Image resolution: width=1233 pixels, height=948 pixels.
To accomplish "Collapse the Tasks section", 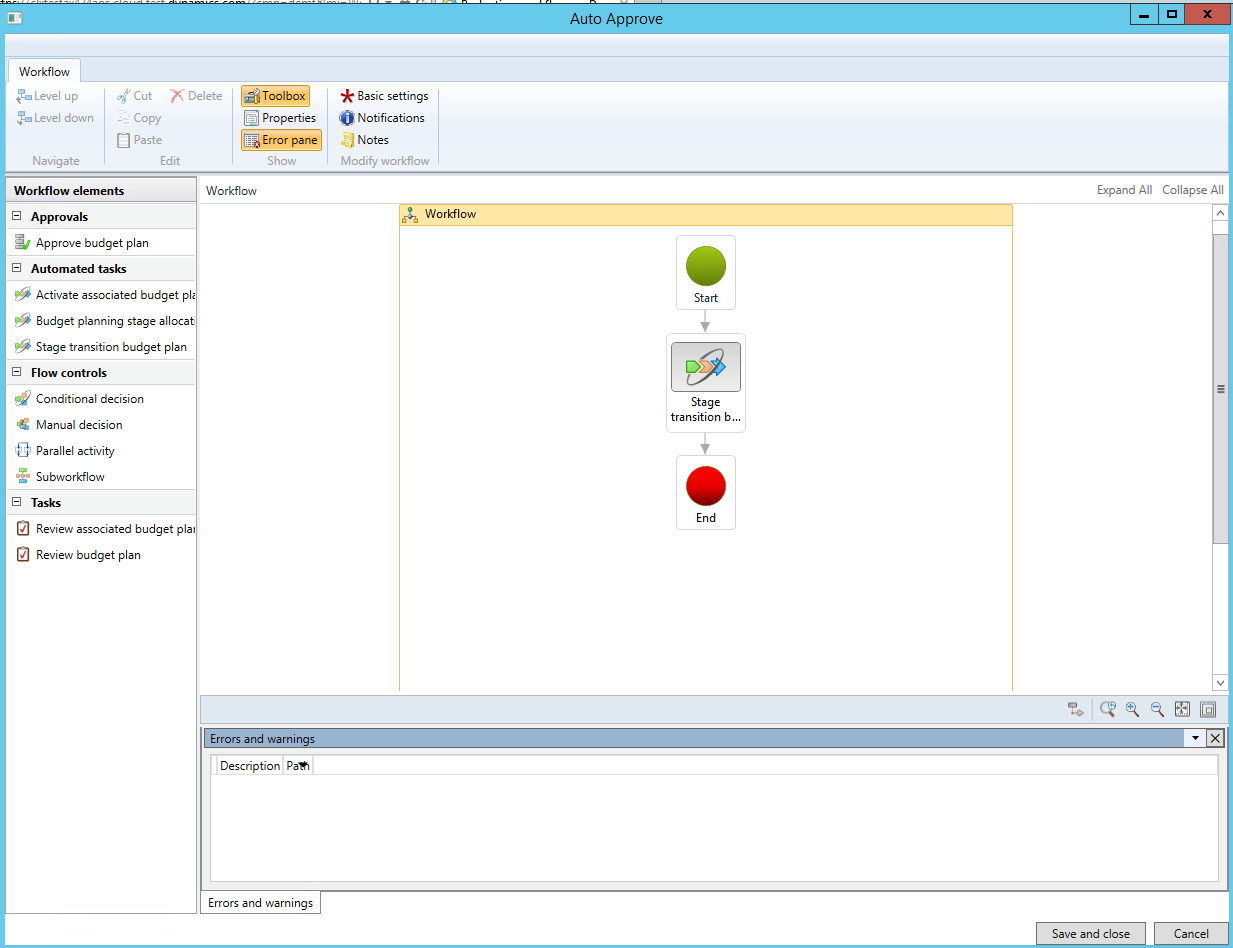I will tap(17, 503).
